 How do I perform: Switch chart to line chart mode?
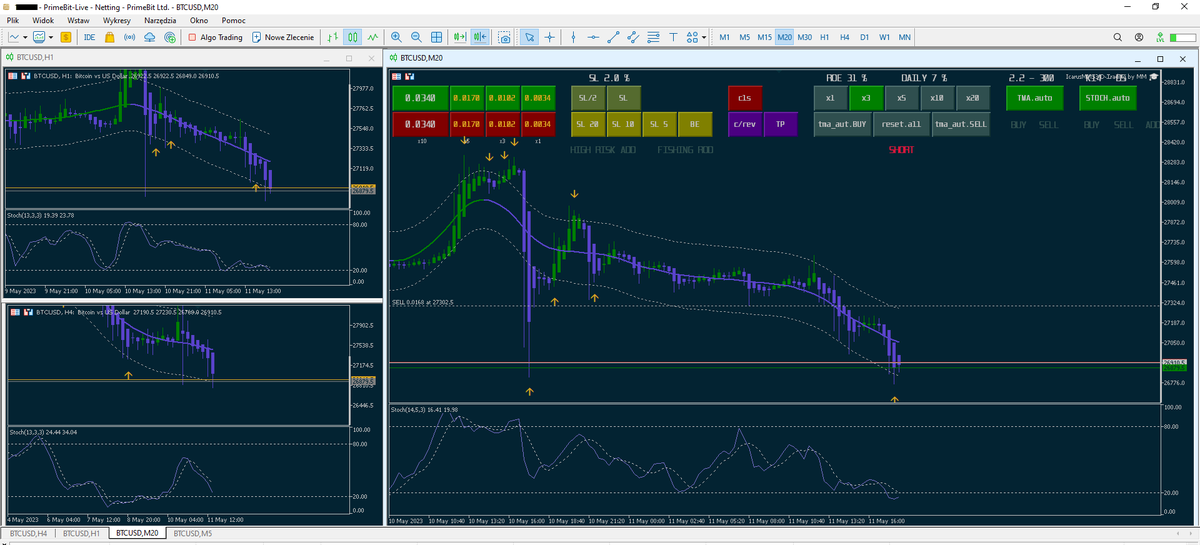point(373,37)
